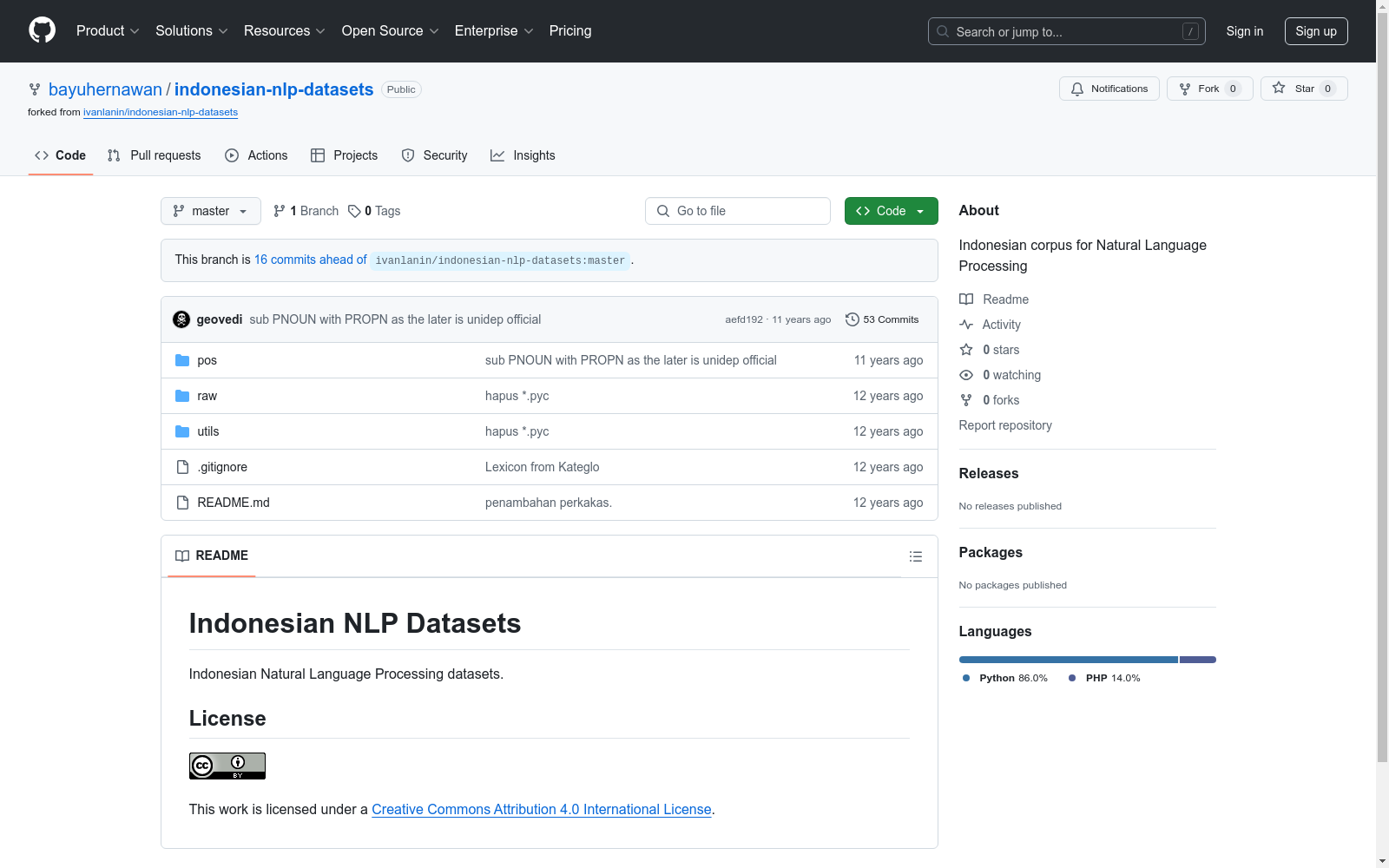Click the Sign in link

(x=1245, y=31)
